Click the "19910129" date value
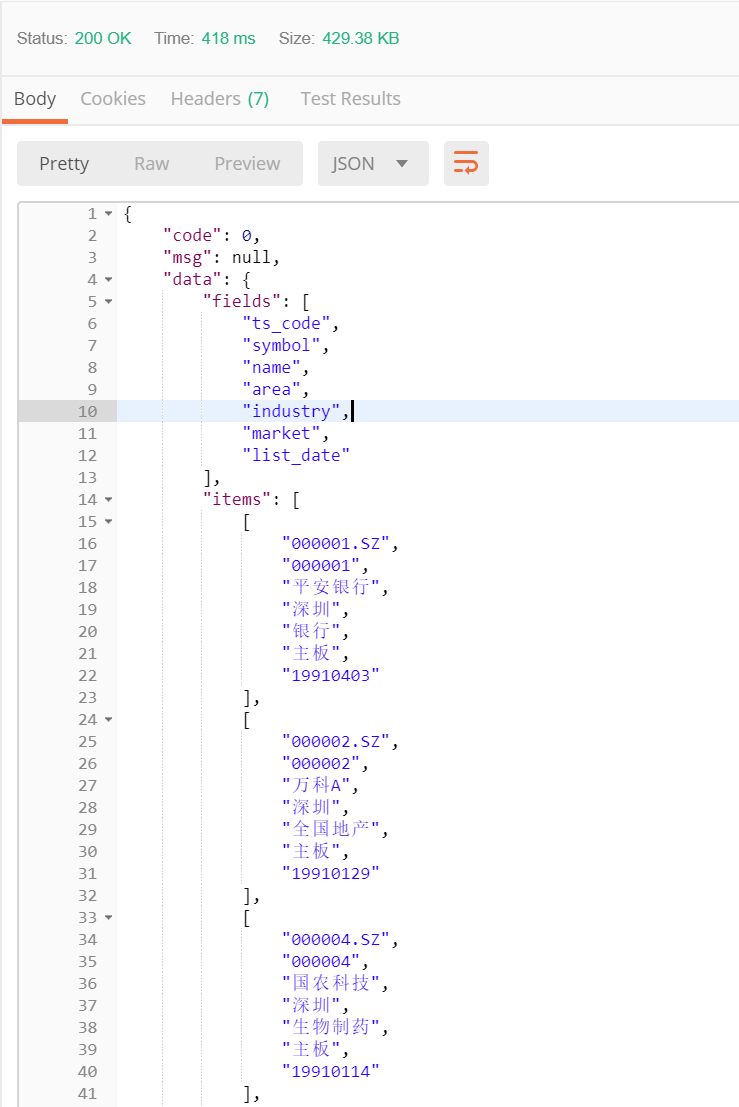The height and width of the screenshot is (1107, 739). [x=331, y=873]
